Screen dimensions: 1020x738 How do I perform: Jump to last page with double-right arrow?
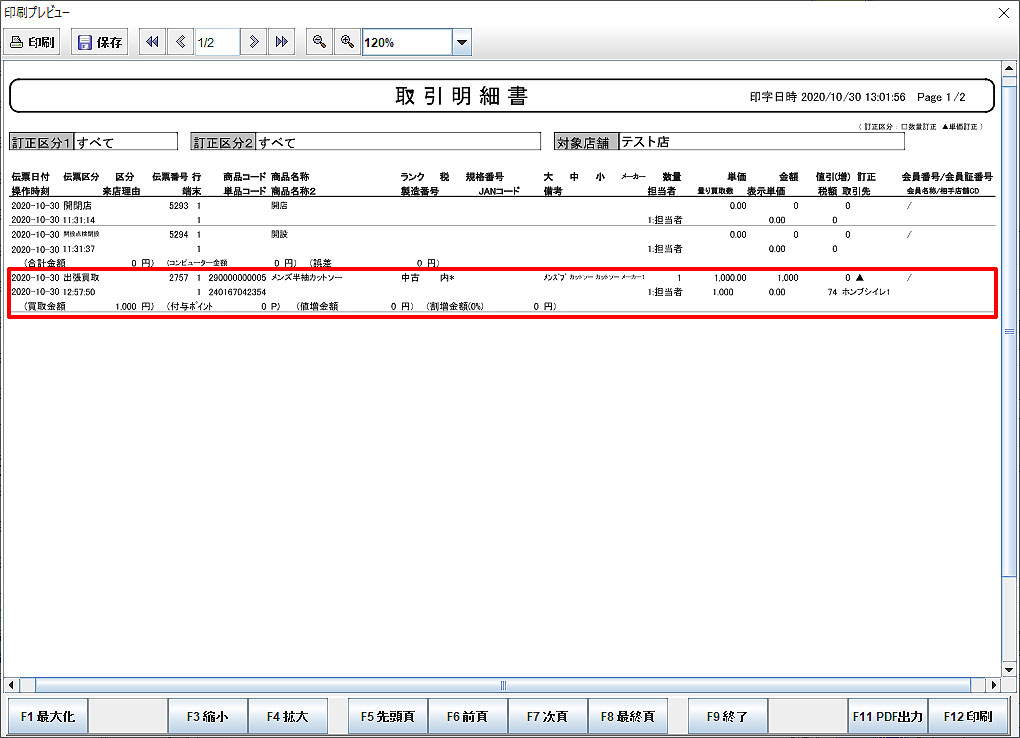pyautogui.click(x=282, y=42)
